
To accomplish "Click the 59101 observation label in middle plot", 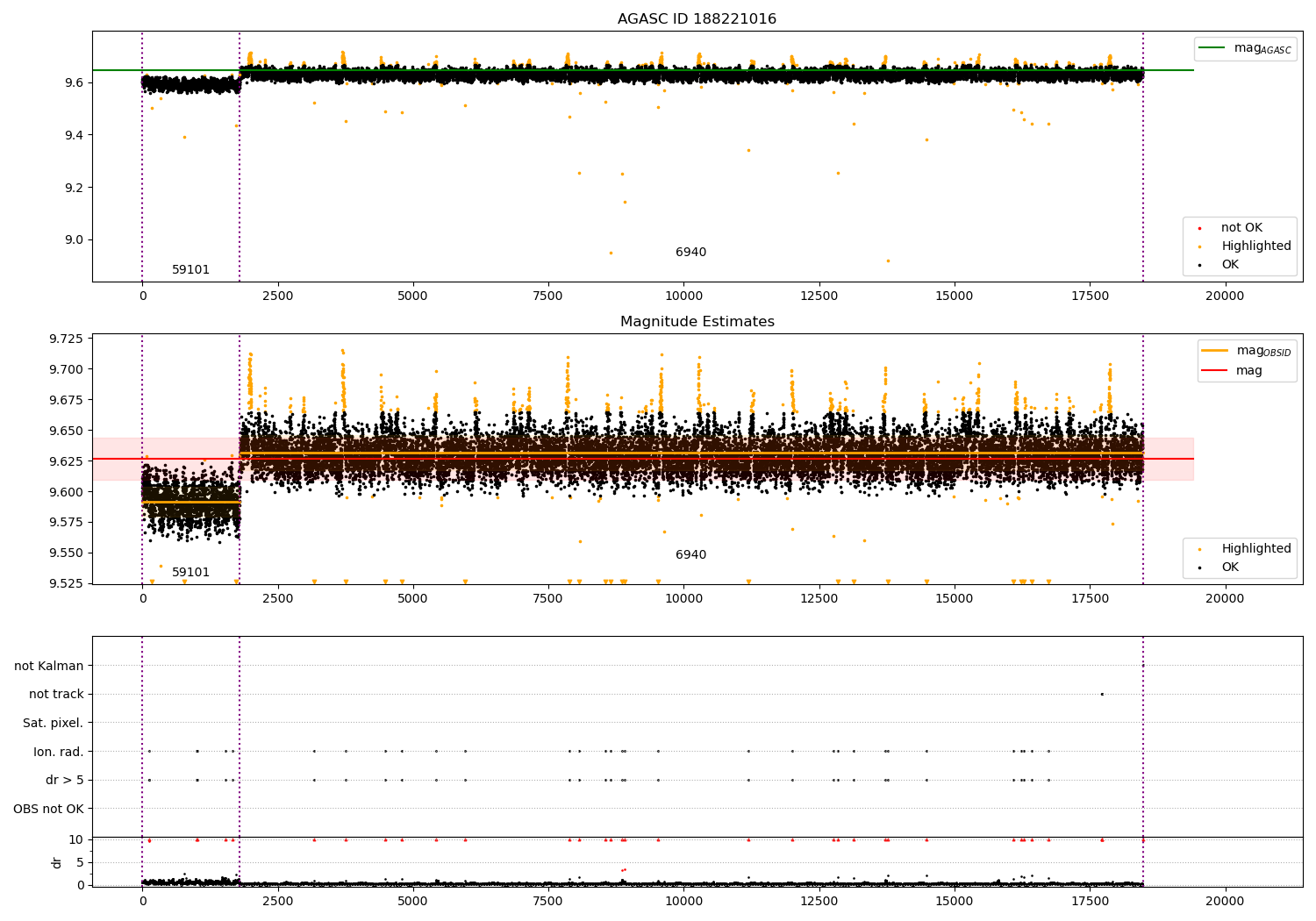I will point(190,573).
